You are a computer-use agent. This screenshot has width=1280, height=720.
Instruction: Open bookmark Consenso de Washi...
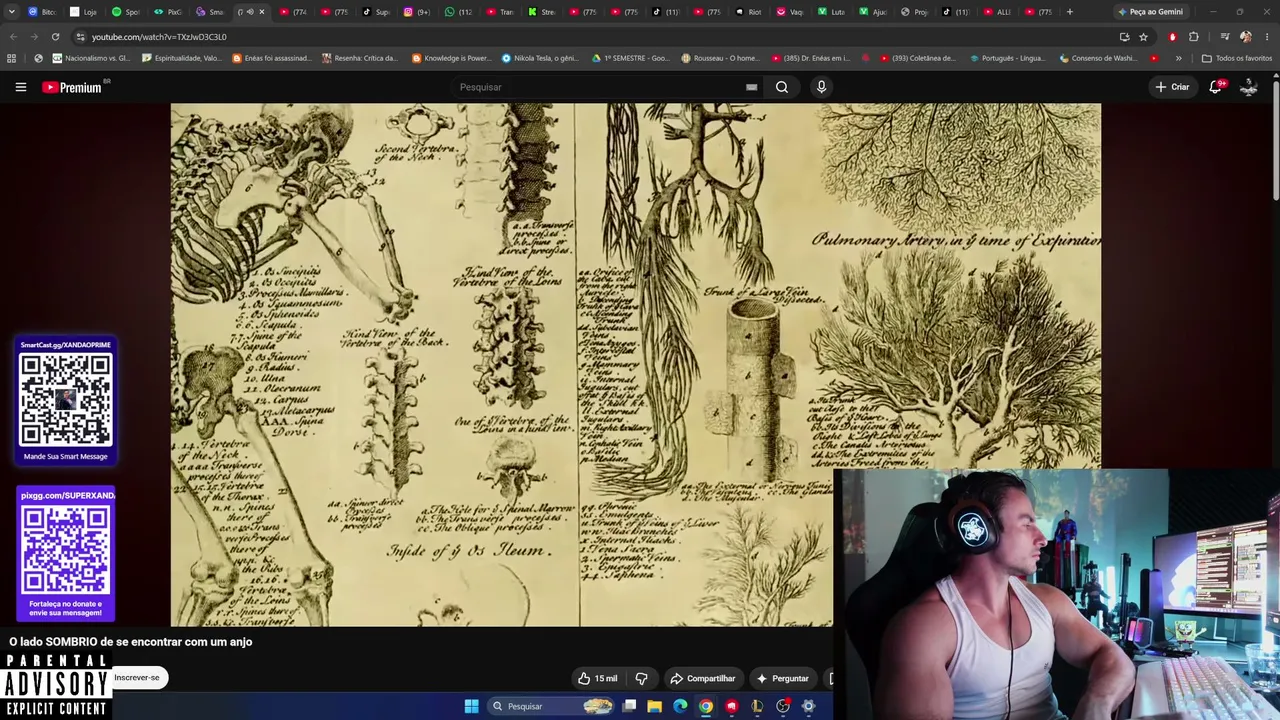(1097, 58)
